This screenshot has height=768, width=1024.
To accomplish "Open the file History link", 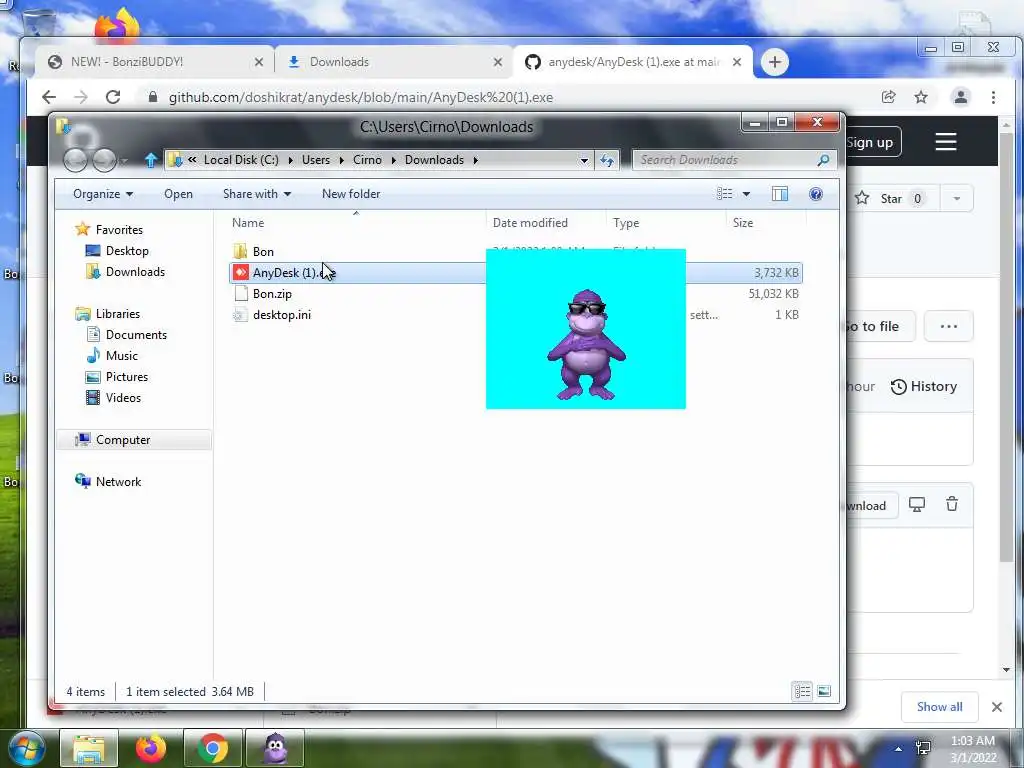I will 923,387.
